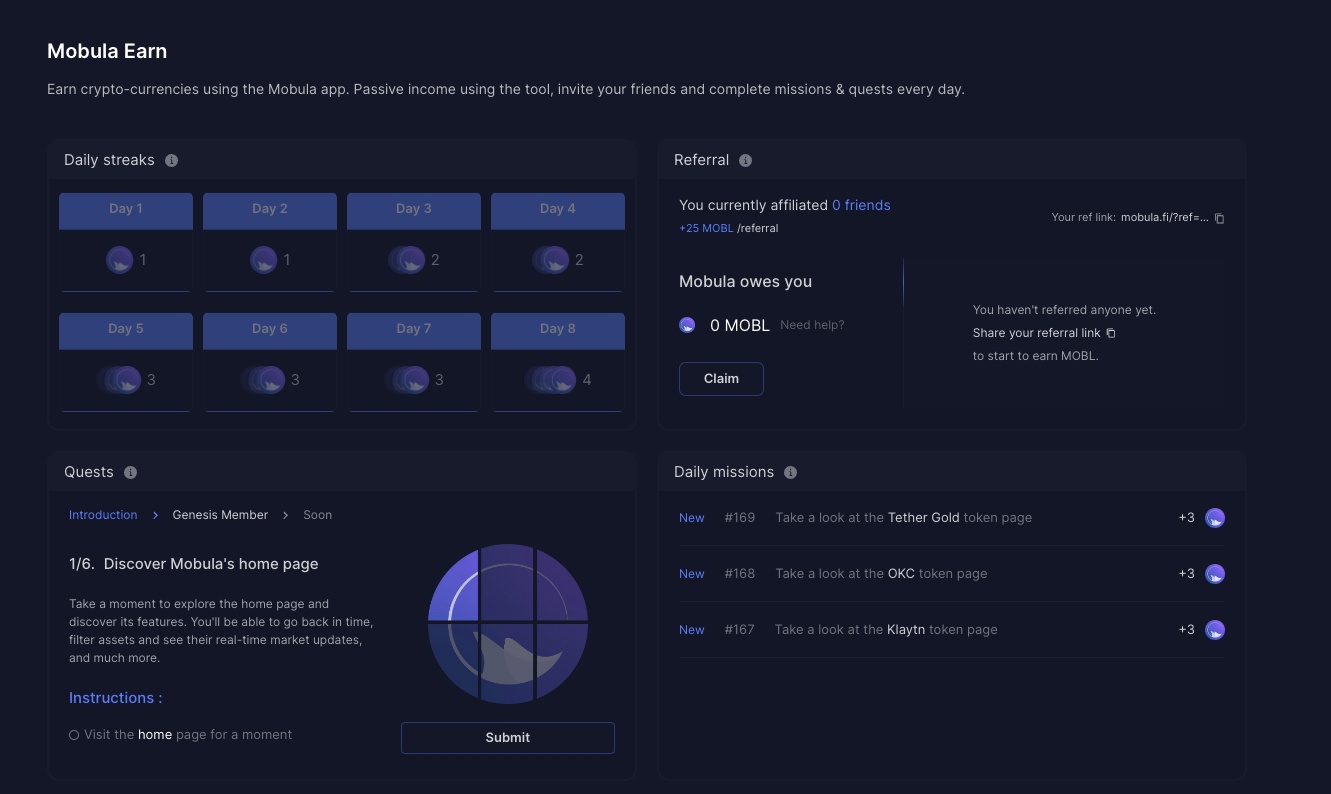Click copy icon beside 'Share your referral link'
Viewport: 1331px width, 794px height.
click(1110, 333)
